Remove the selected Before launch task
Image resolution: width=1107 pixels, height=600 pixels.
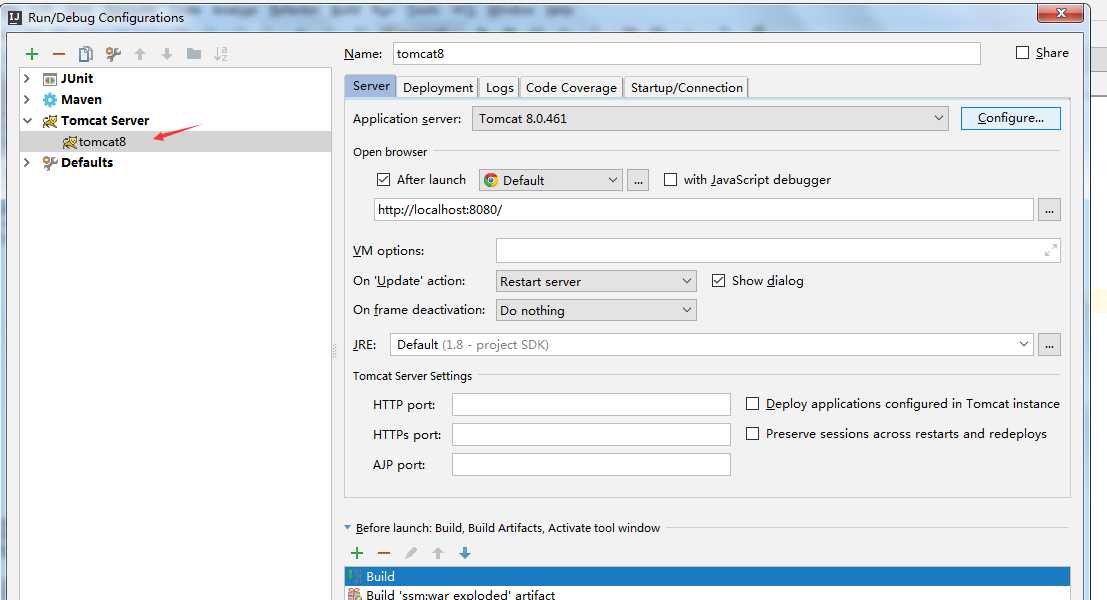384,553
